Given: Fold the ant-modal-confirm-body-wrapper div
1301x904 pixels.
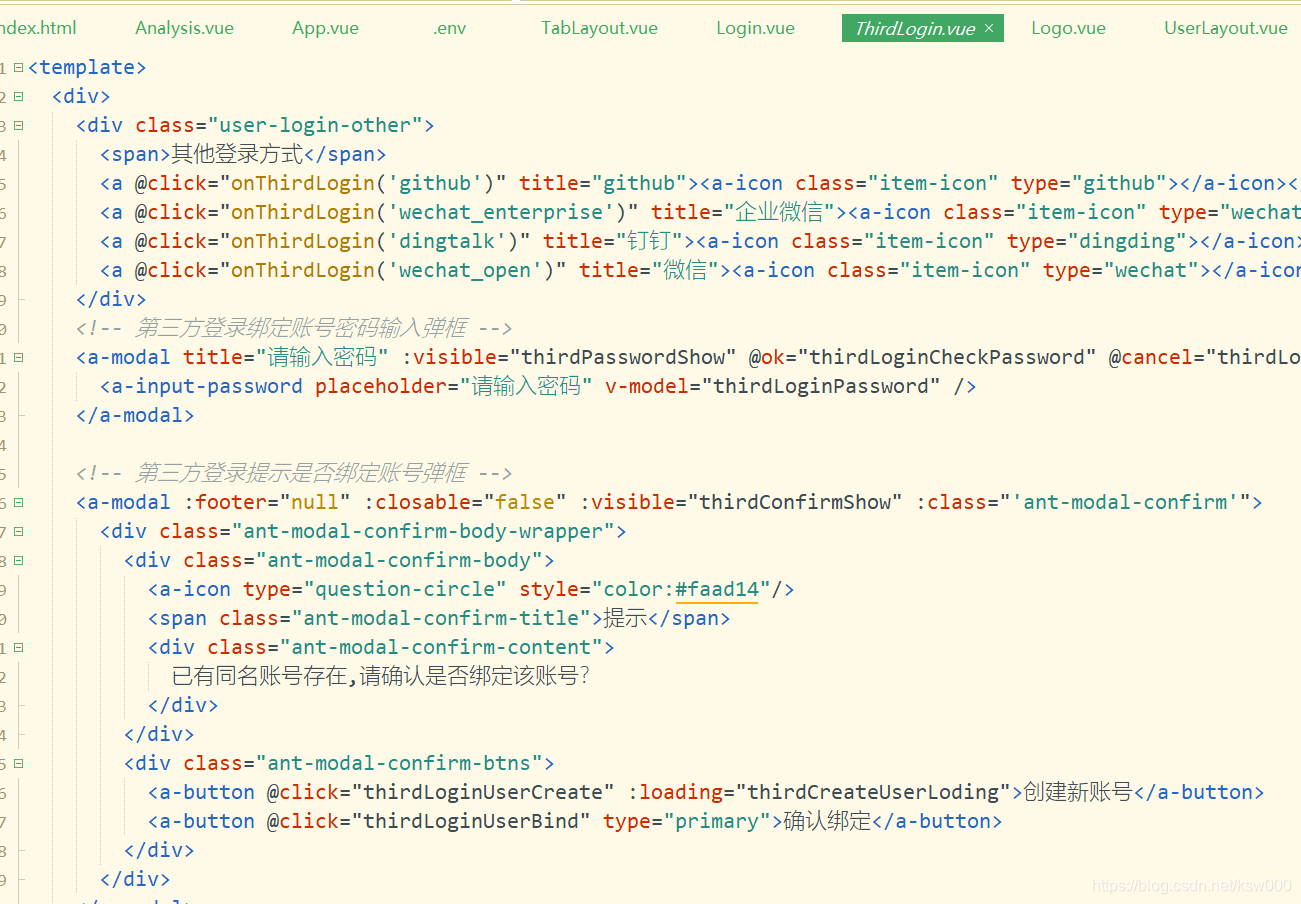Looking at the screenshot, I should click(x=19, y=532).
